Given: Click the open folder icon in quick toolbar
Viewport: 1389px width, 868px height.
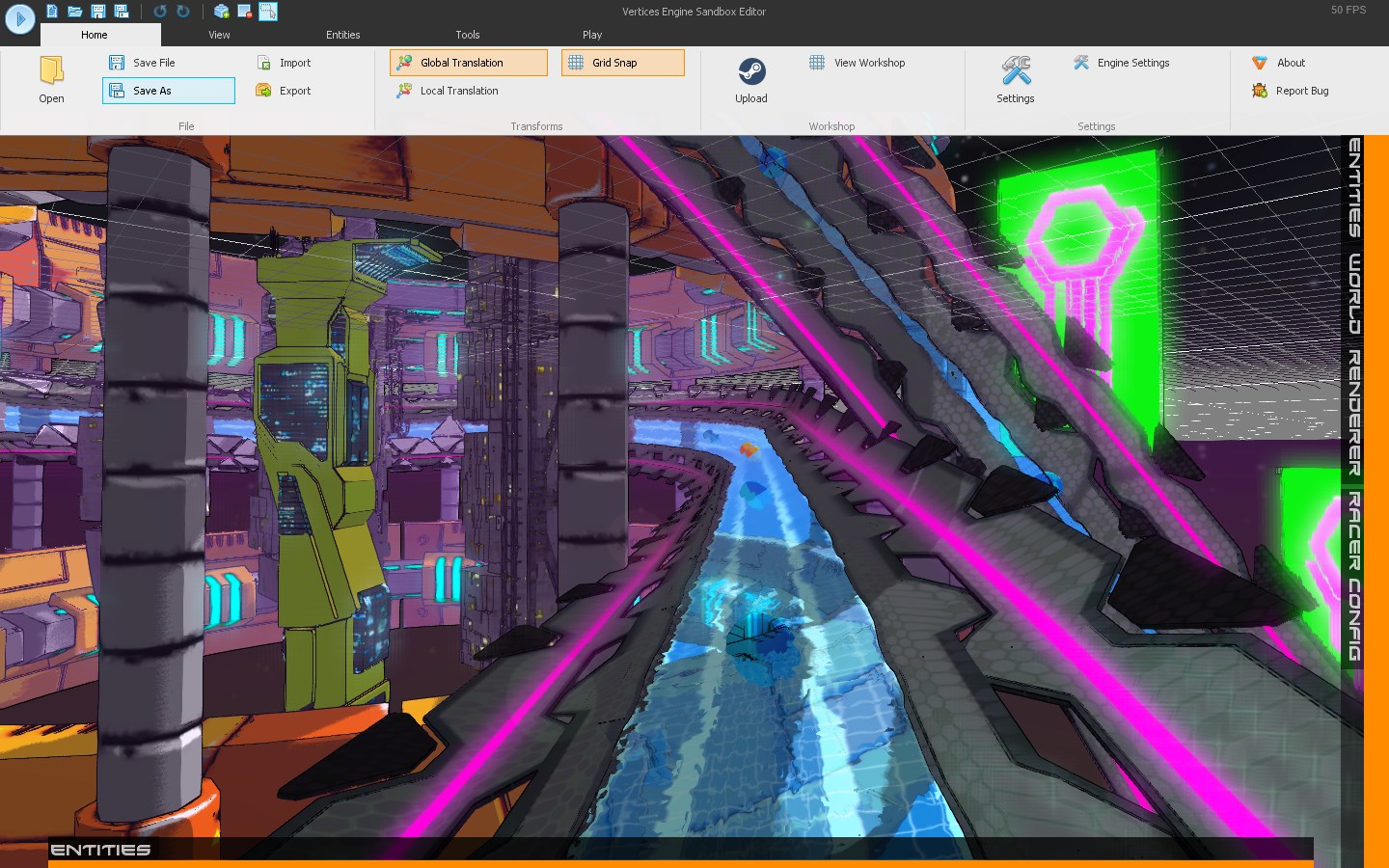Looking at the screenshot, I should point(74,12).
